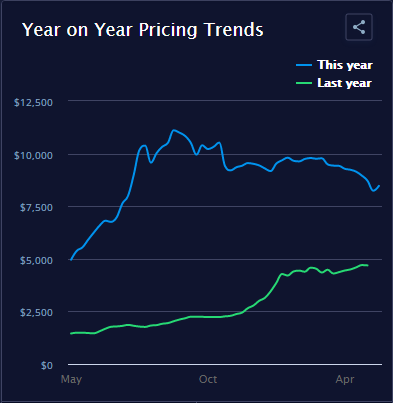Click the $0 axis label

coord(47,365)
